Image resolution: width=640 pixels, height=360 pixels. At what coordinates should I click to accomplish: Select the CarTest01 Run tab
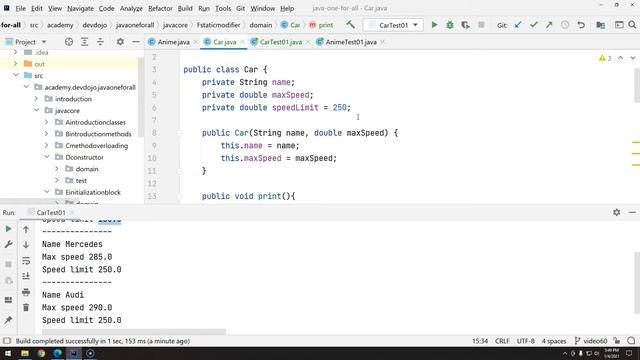[50, 212]
